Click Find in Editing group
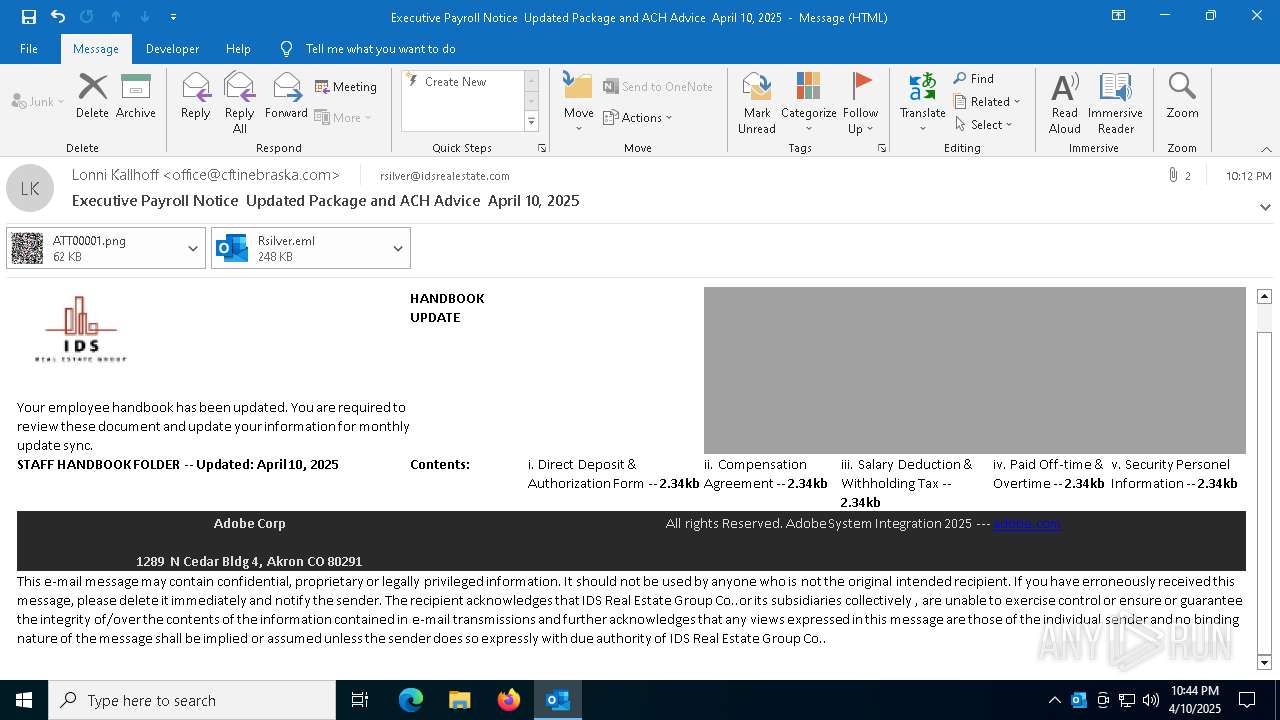Screen dimensions: 1280x720 [974, 79]
